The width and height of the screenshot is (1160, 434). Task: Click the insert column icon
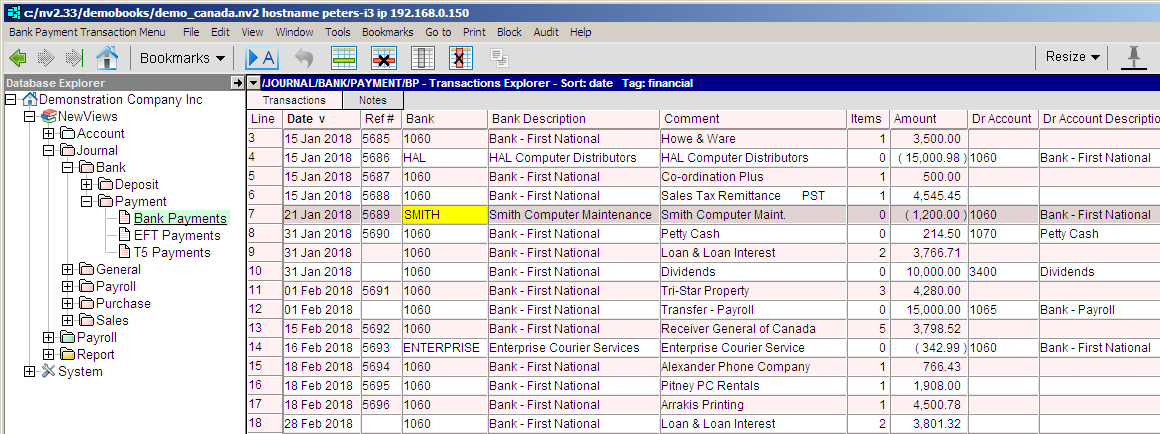[423, 58]
